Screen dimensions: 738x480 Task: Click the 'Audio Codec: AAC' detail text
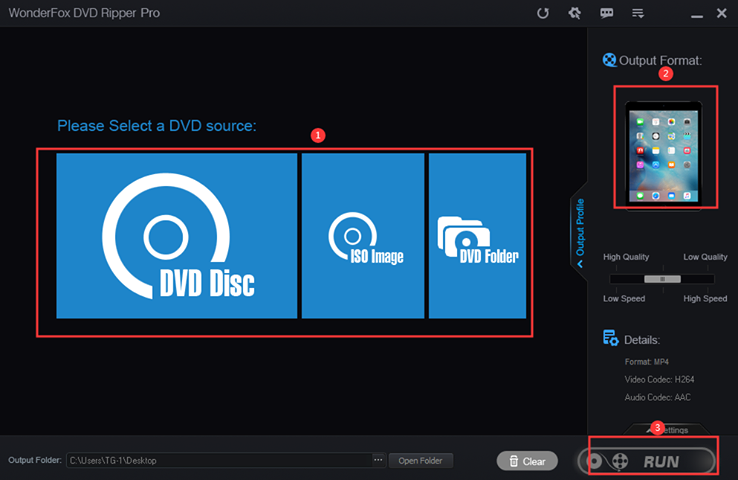[658, 397]
